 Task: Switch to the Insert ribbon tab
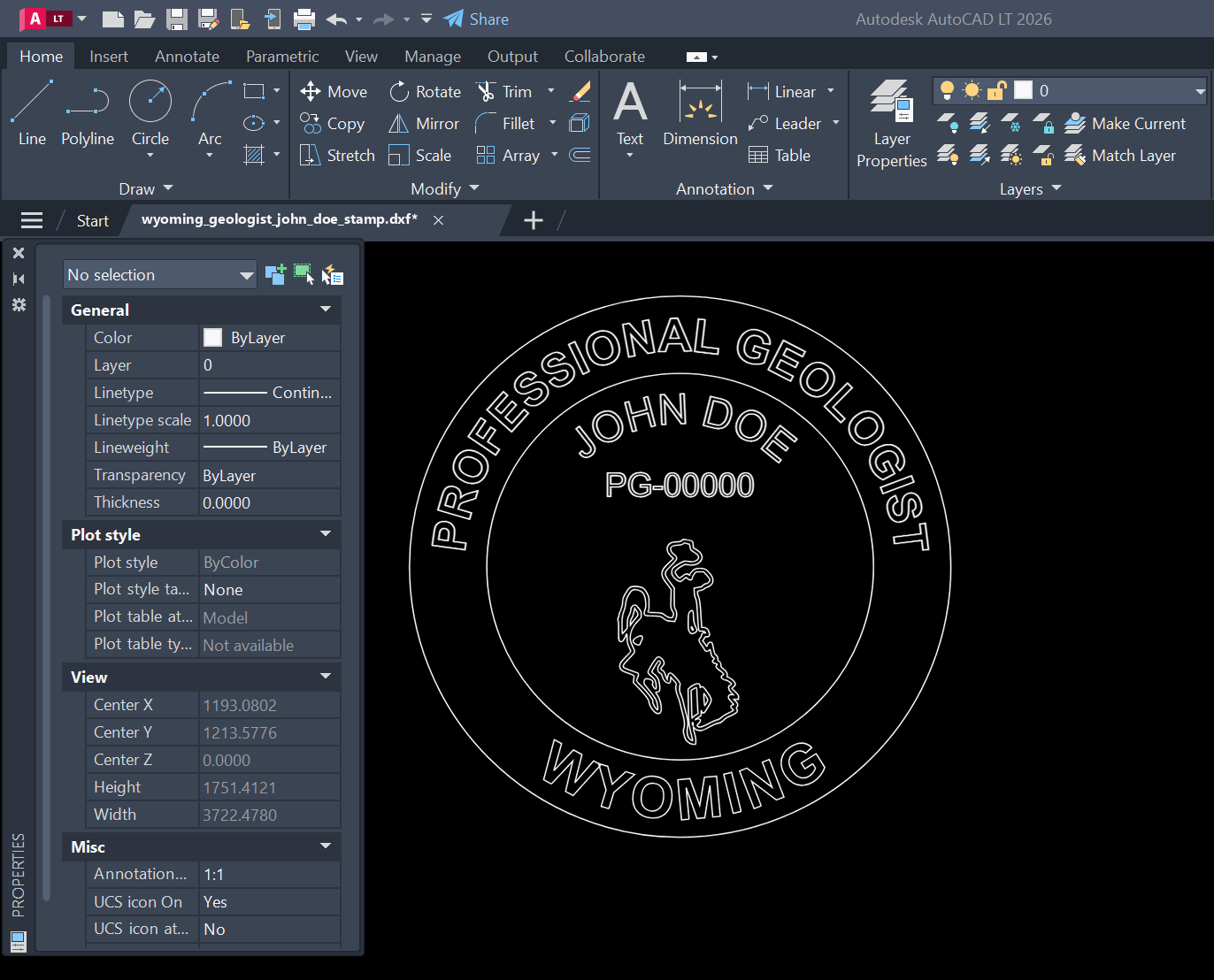(109, 56)
